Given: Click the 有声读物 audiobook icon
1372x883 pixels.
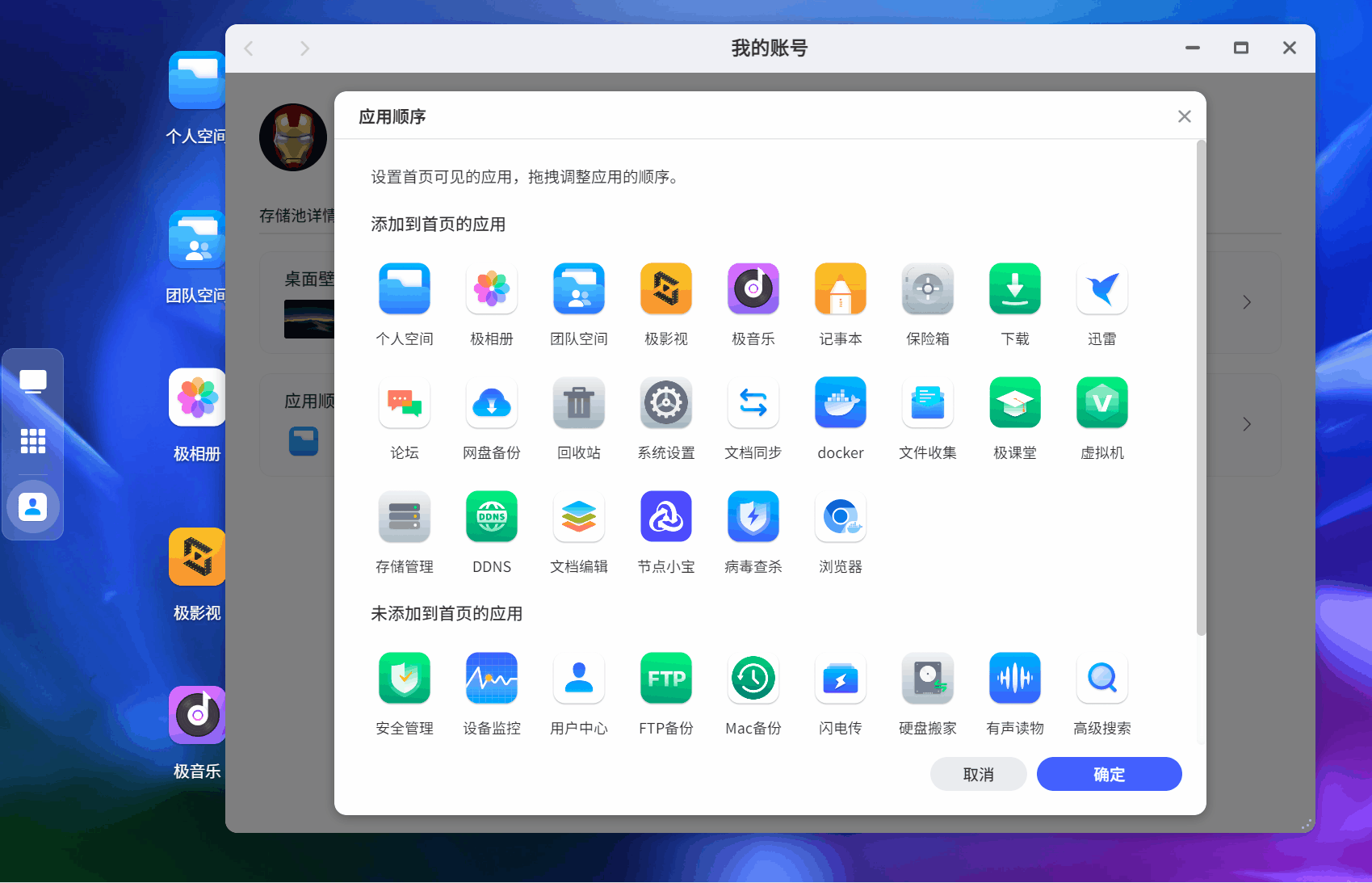Looking at the screenshot, I should [x=1015, y=678].
